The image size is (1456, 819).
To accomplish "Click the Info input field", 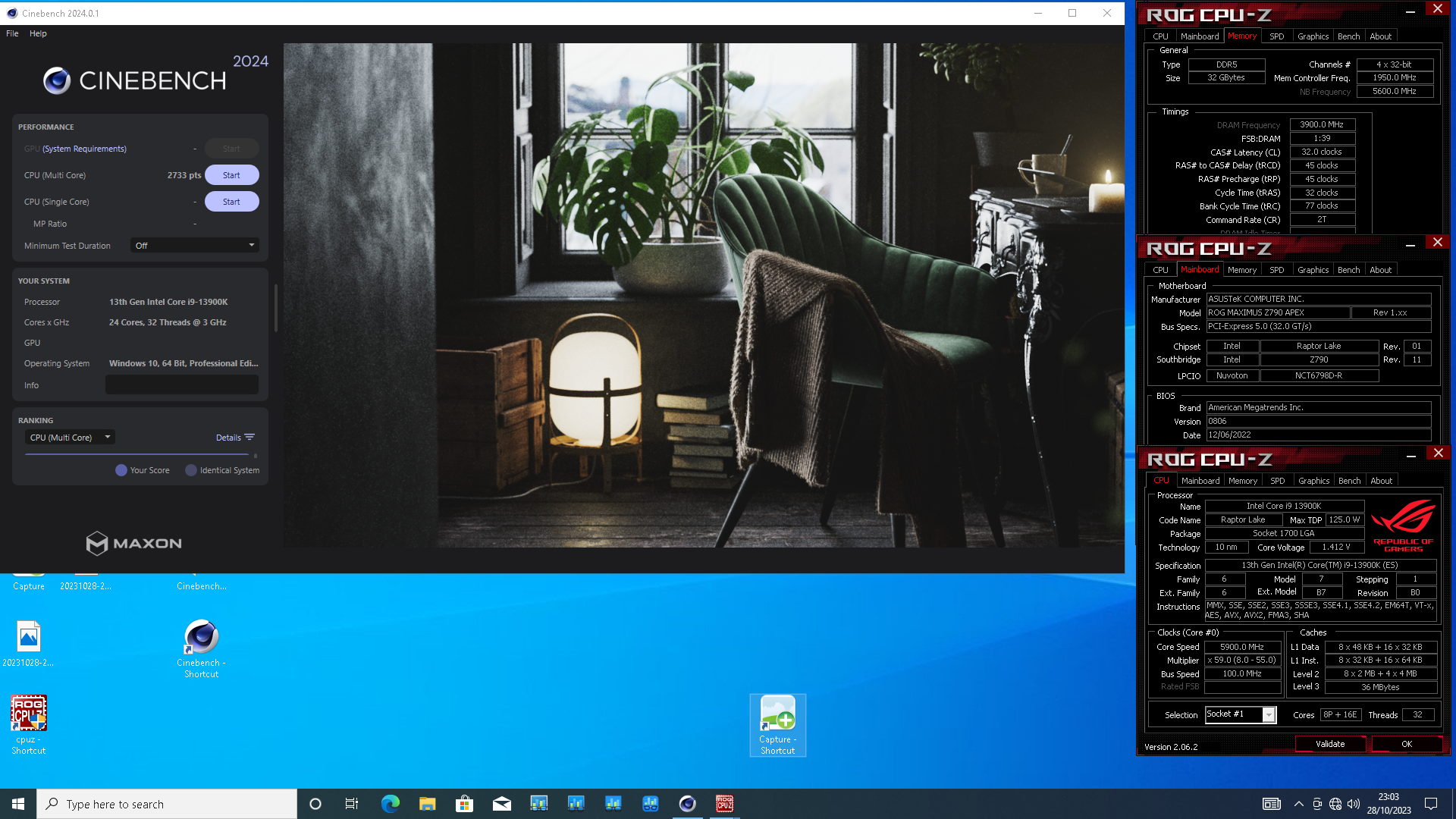I will 182,385.
